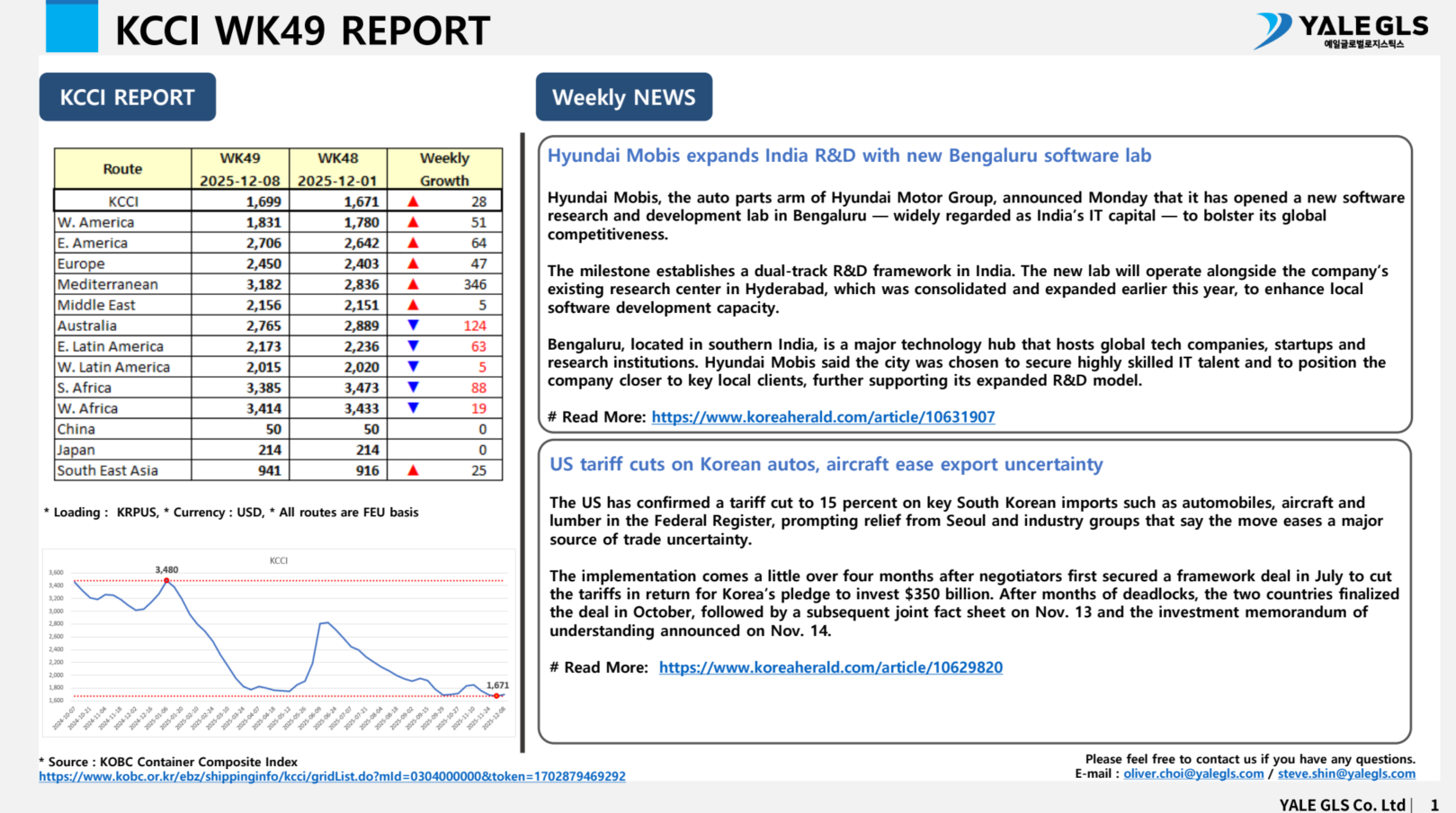1456x813 pixels.
Task: Select the Weekly Growth column header
Action: [444, 168]
